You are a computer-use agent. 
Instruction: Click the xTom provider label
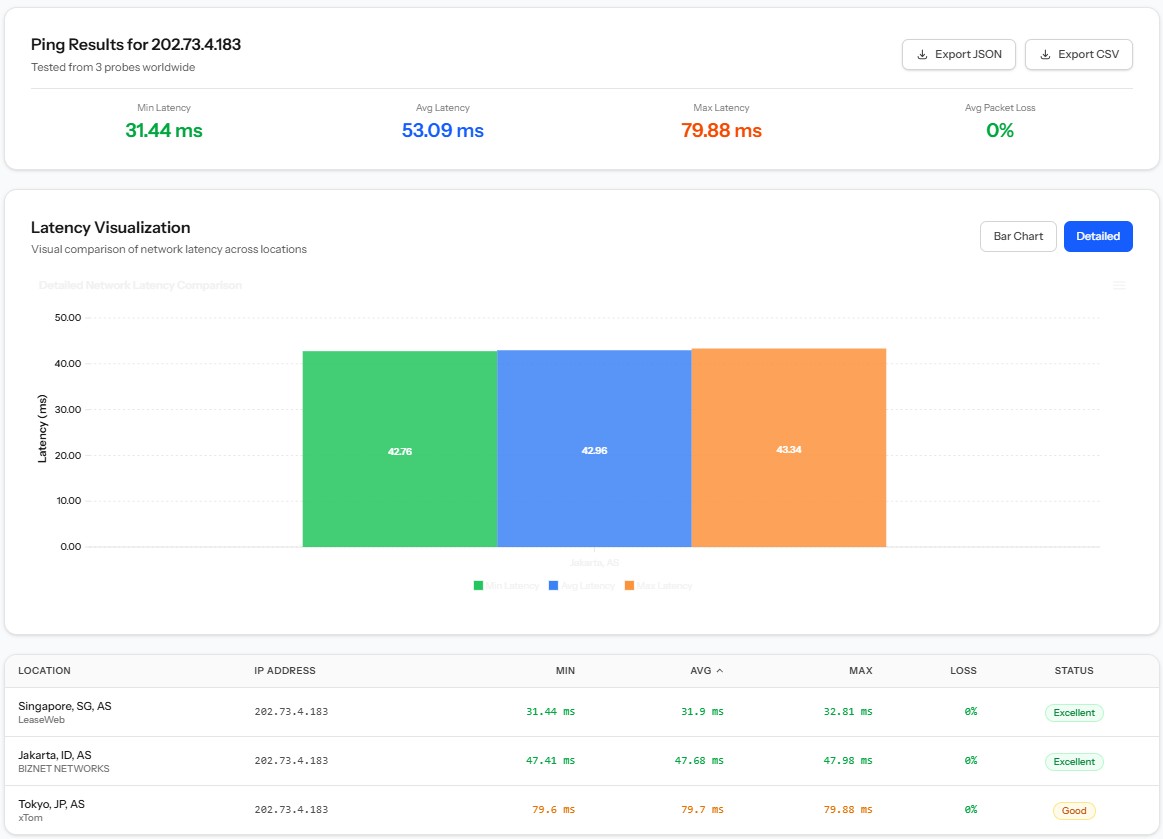[30, 818]
